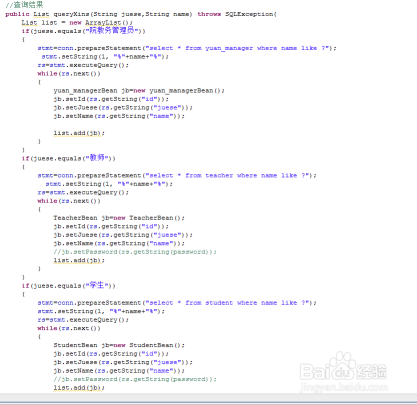Click the while(rs.next()) line above yuan_managerBean declaration
The height and width of the screenshot is (405, 417).
[69, 74]
